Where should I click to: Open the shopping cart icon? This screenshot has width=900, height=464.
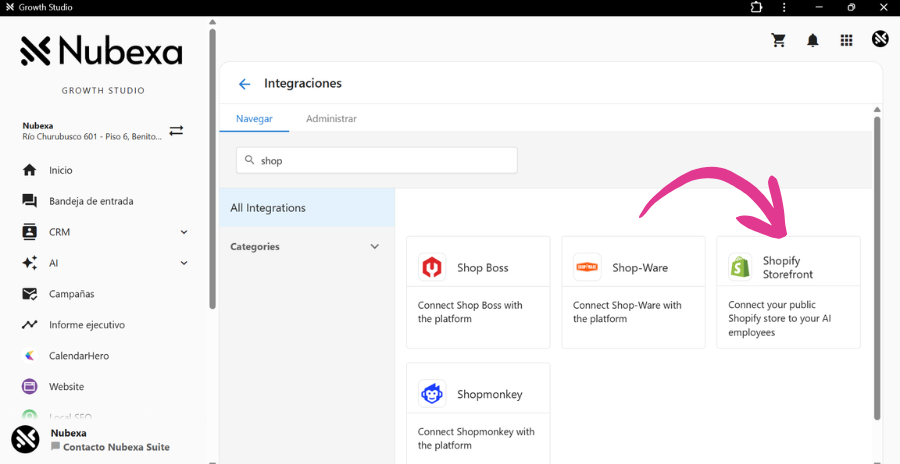[778, 40]
